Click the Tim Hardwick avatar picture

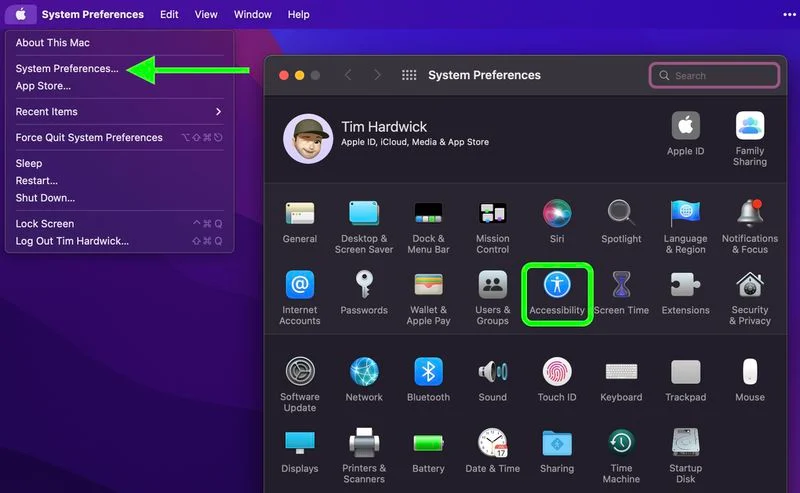308,138
